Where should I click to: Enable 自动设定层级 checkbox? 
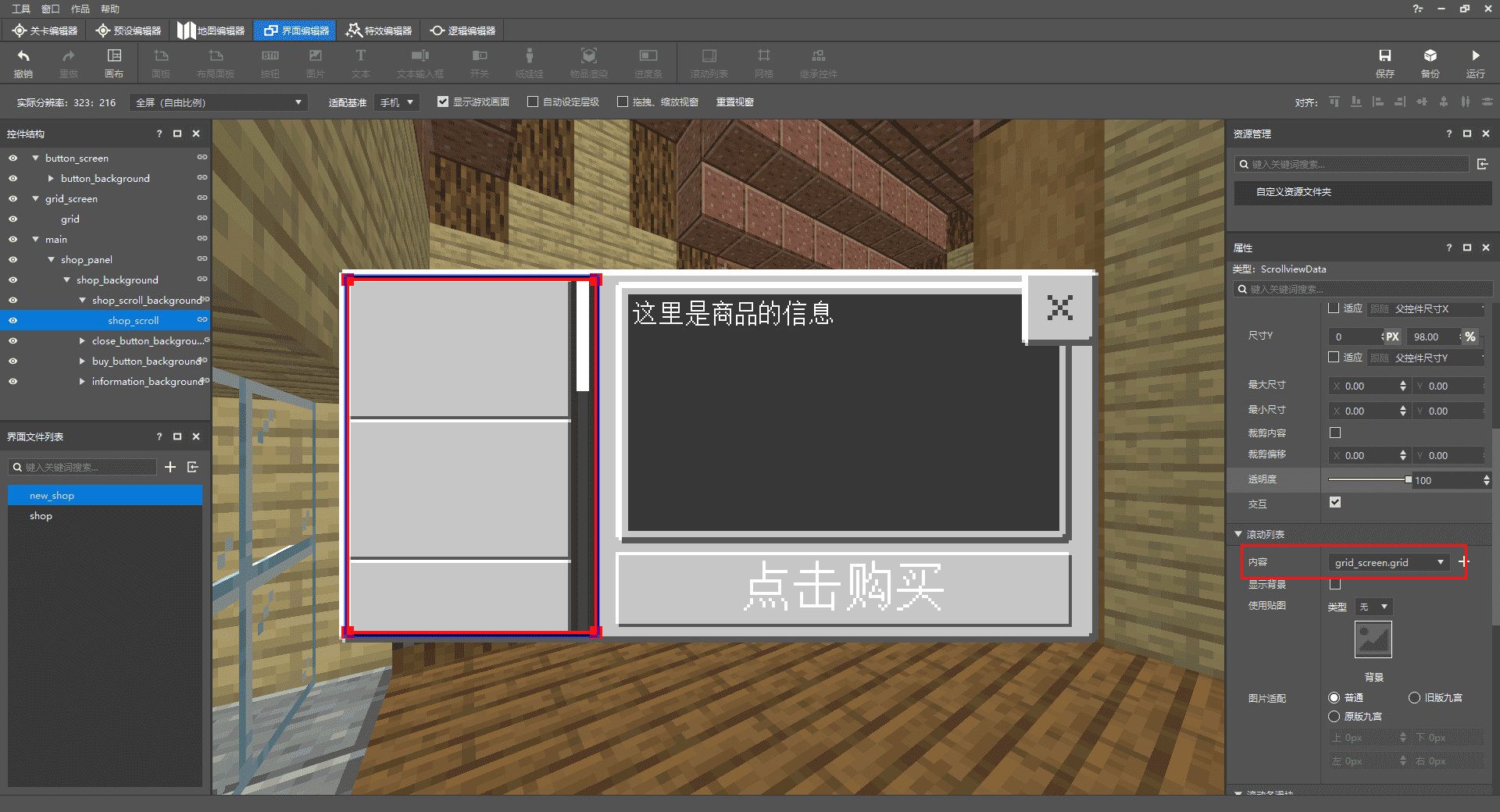click(x=533, y=101)
